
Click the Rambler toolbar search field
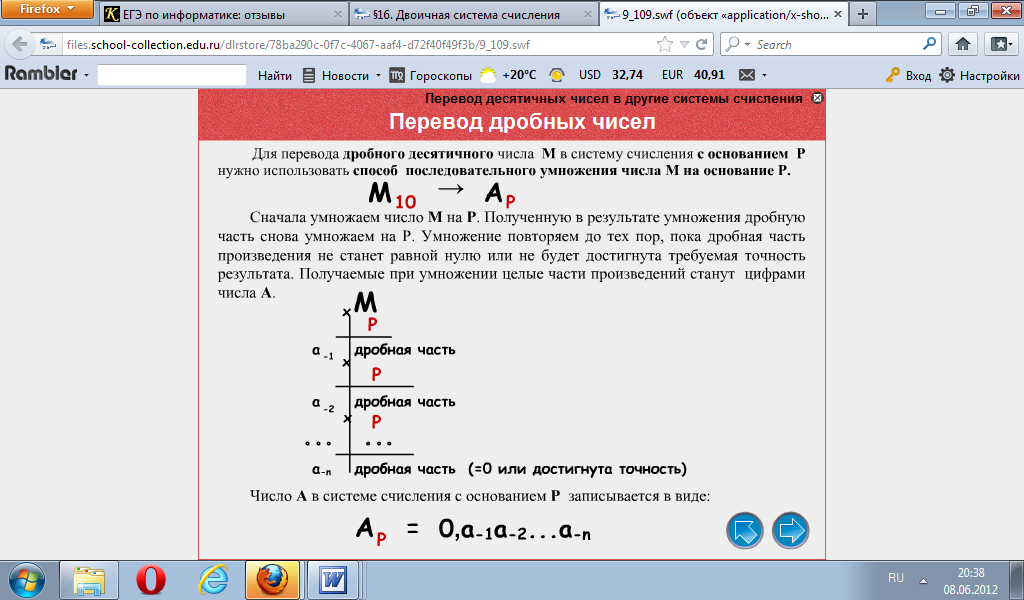coord(172,75)
